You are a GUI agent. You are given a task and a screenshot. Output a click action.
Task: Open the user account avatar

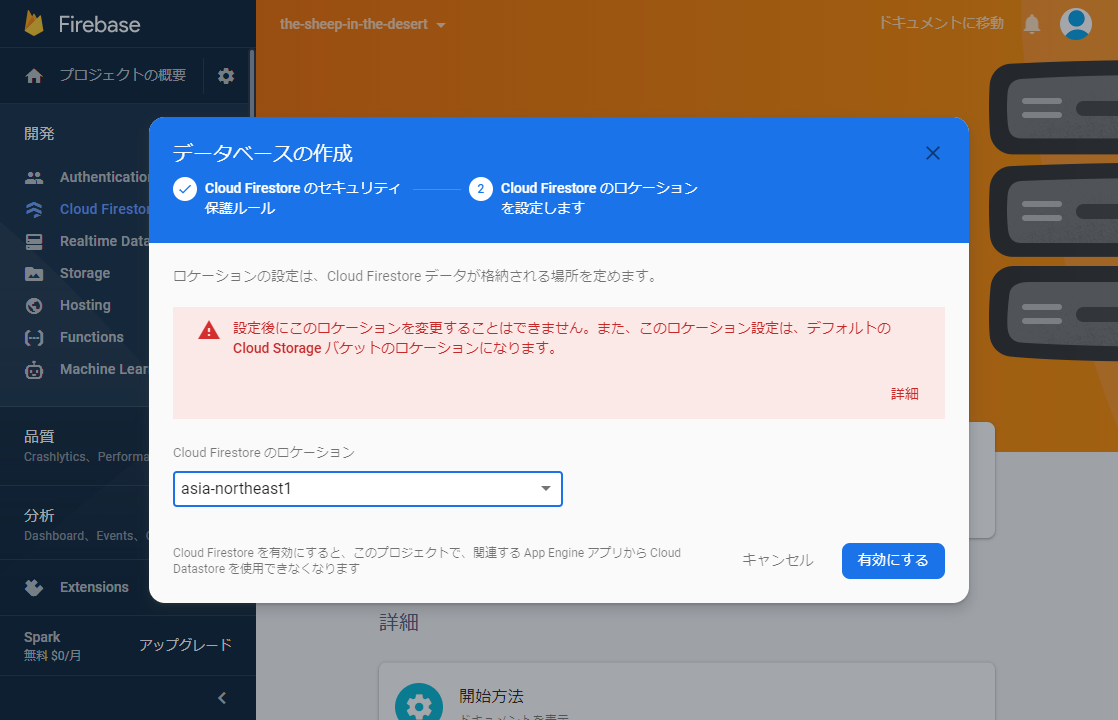point(1075,23)
